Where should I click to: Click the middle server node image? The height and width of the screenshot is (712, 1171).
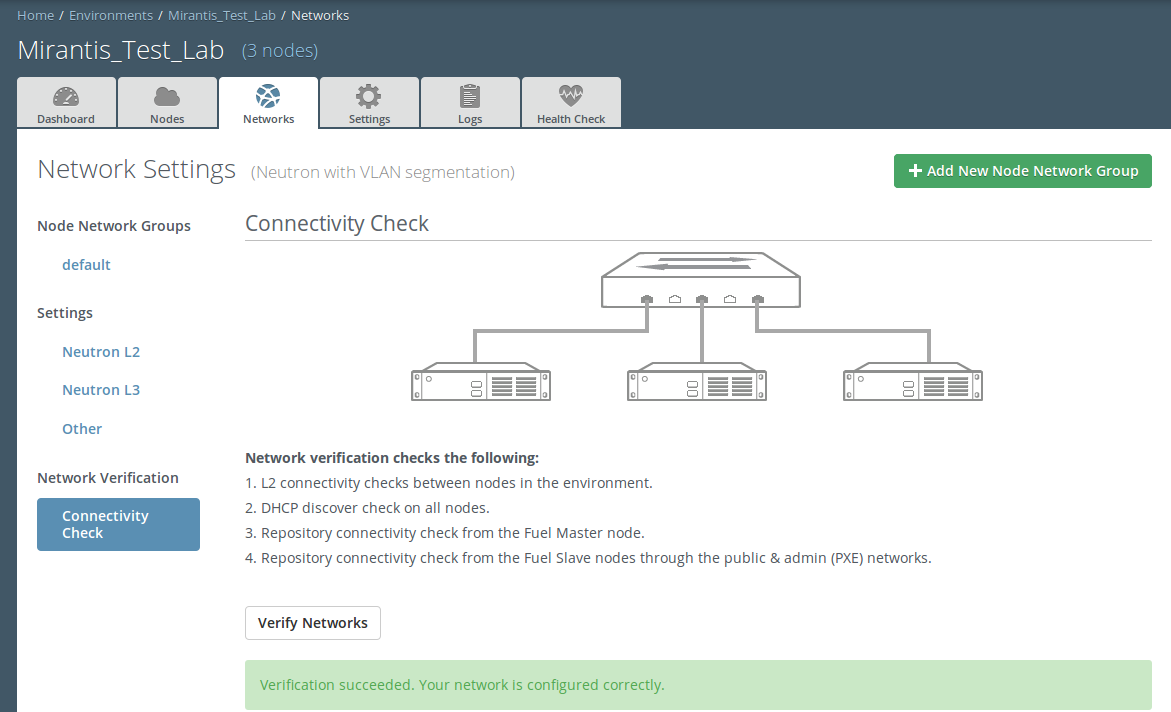697,382
